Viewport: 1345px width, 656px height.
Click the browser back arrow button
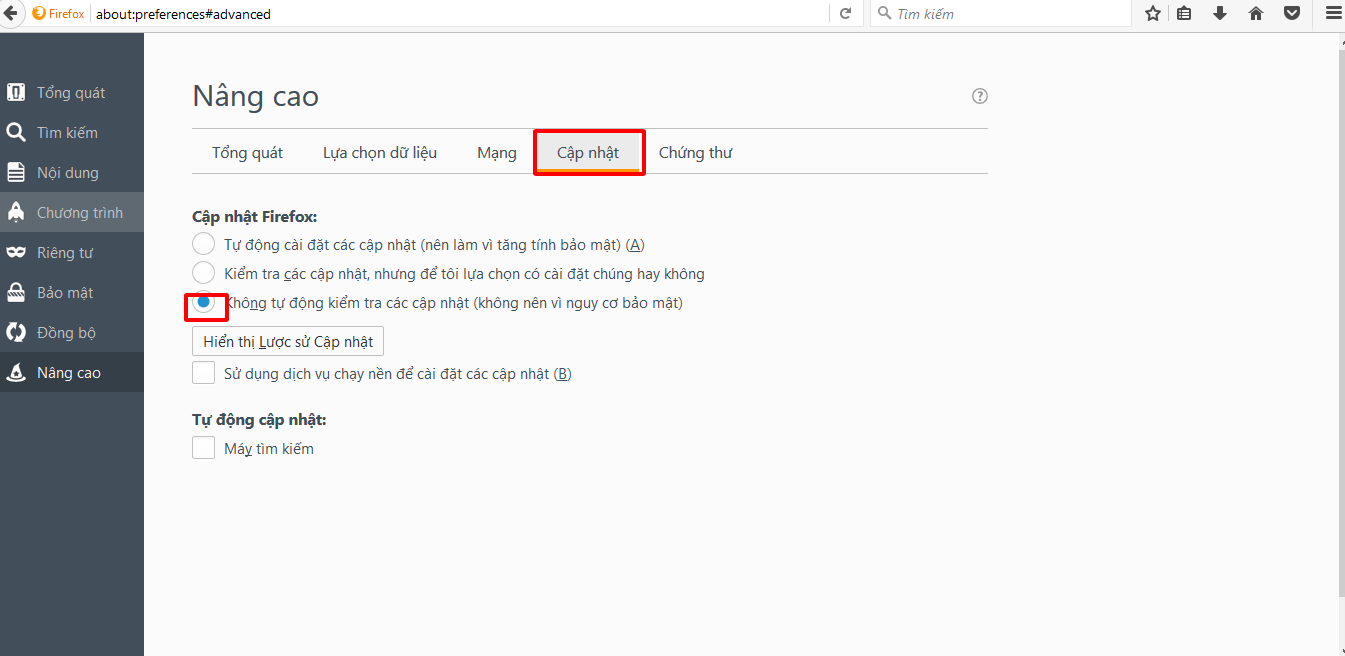[x=9, y=13]
